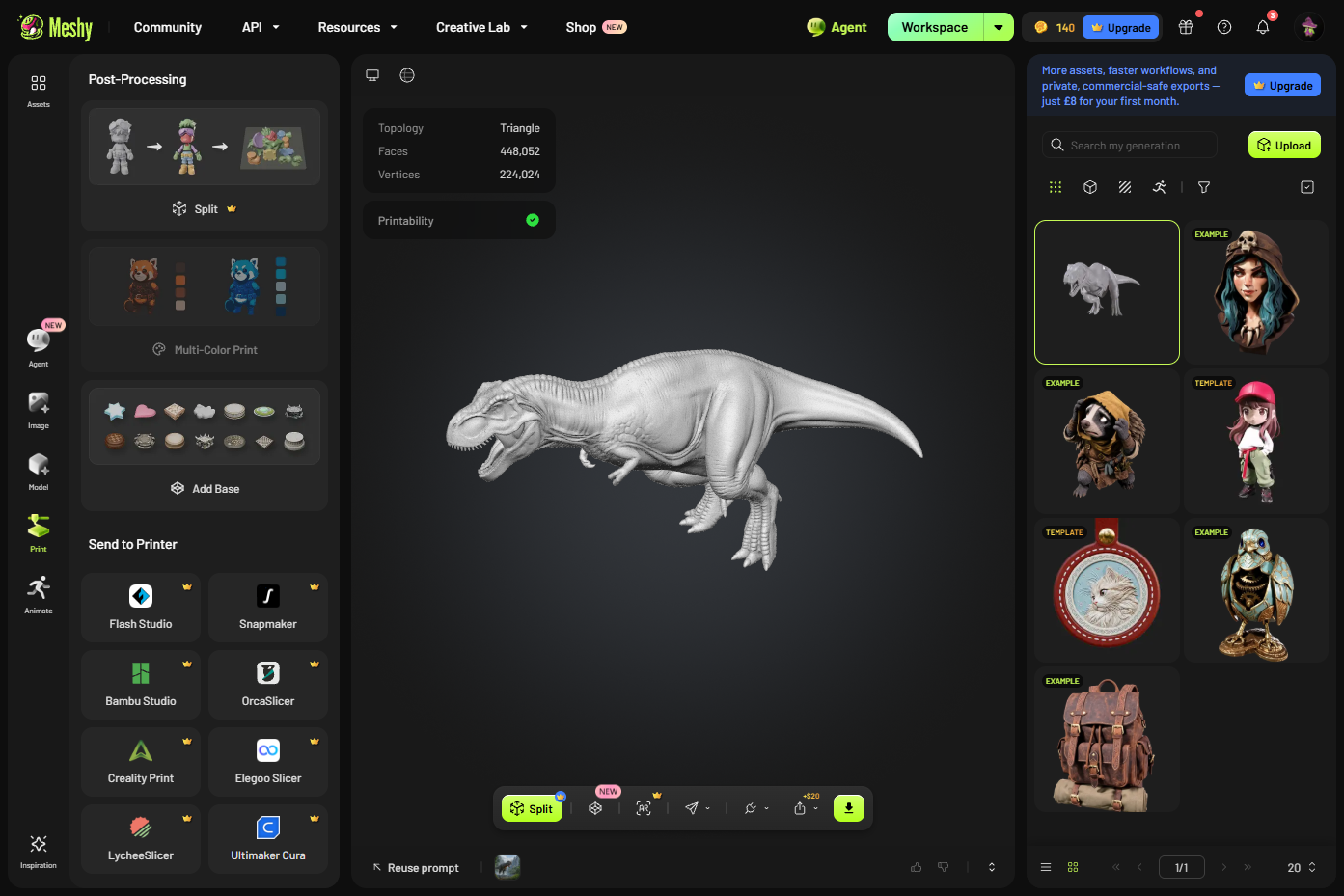Download the model with the green download button
The width and height of the screenshot is (1344, 896).
tap(849, 808)
